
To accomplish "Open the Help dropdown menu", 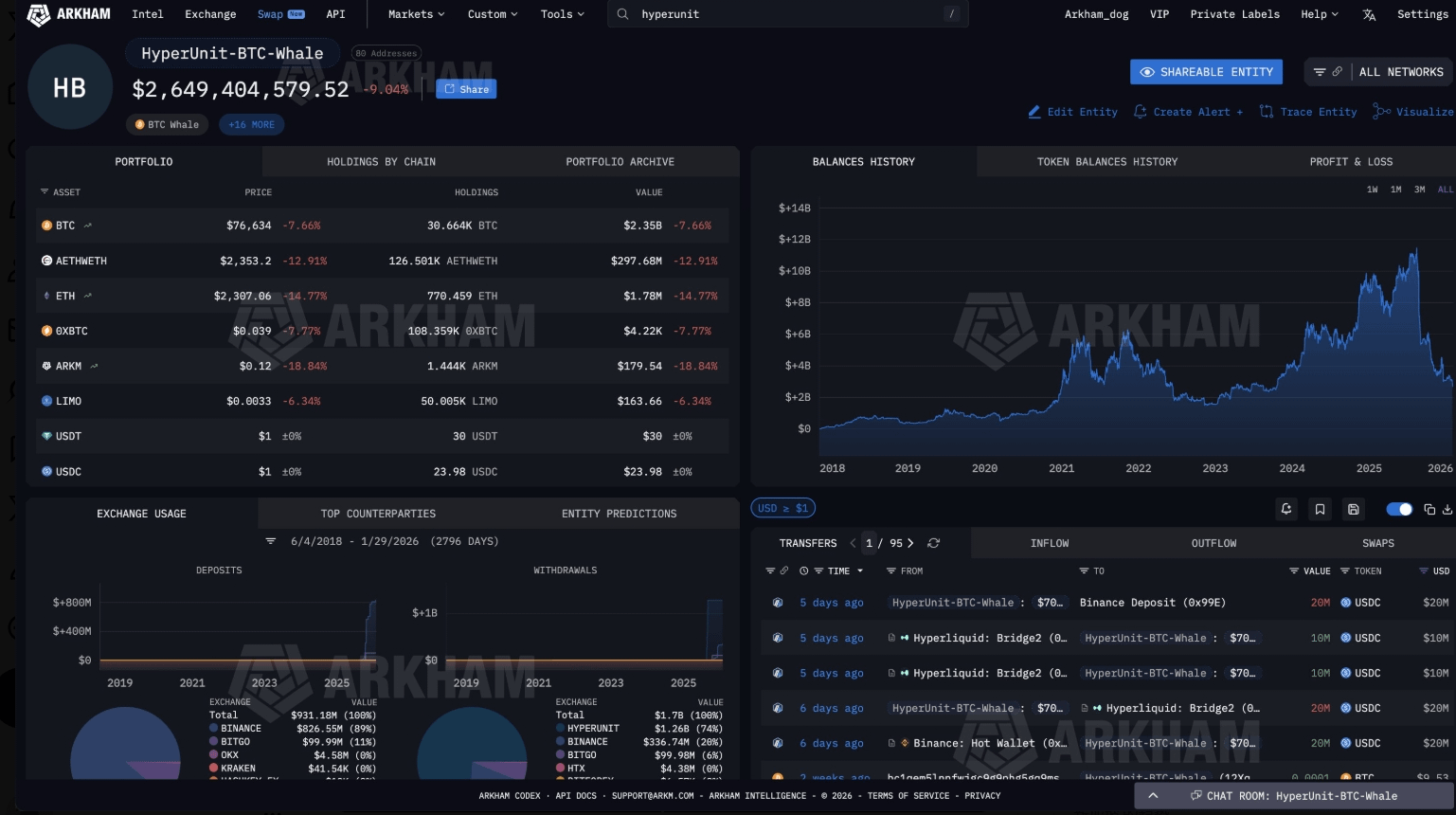I will pyautogui.click(x=1320, y=14).
